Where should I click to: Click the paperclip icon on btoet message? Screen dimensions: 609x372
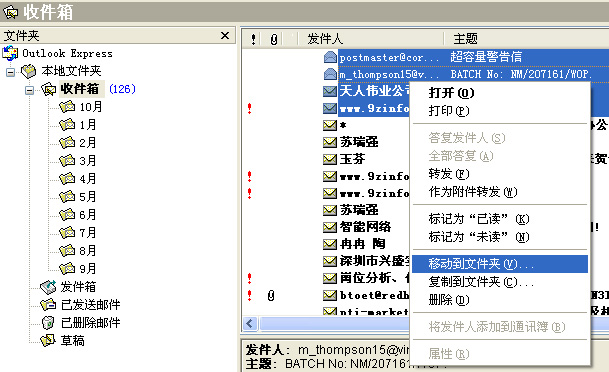[271, 296]
